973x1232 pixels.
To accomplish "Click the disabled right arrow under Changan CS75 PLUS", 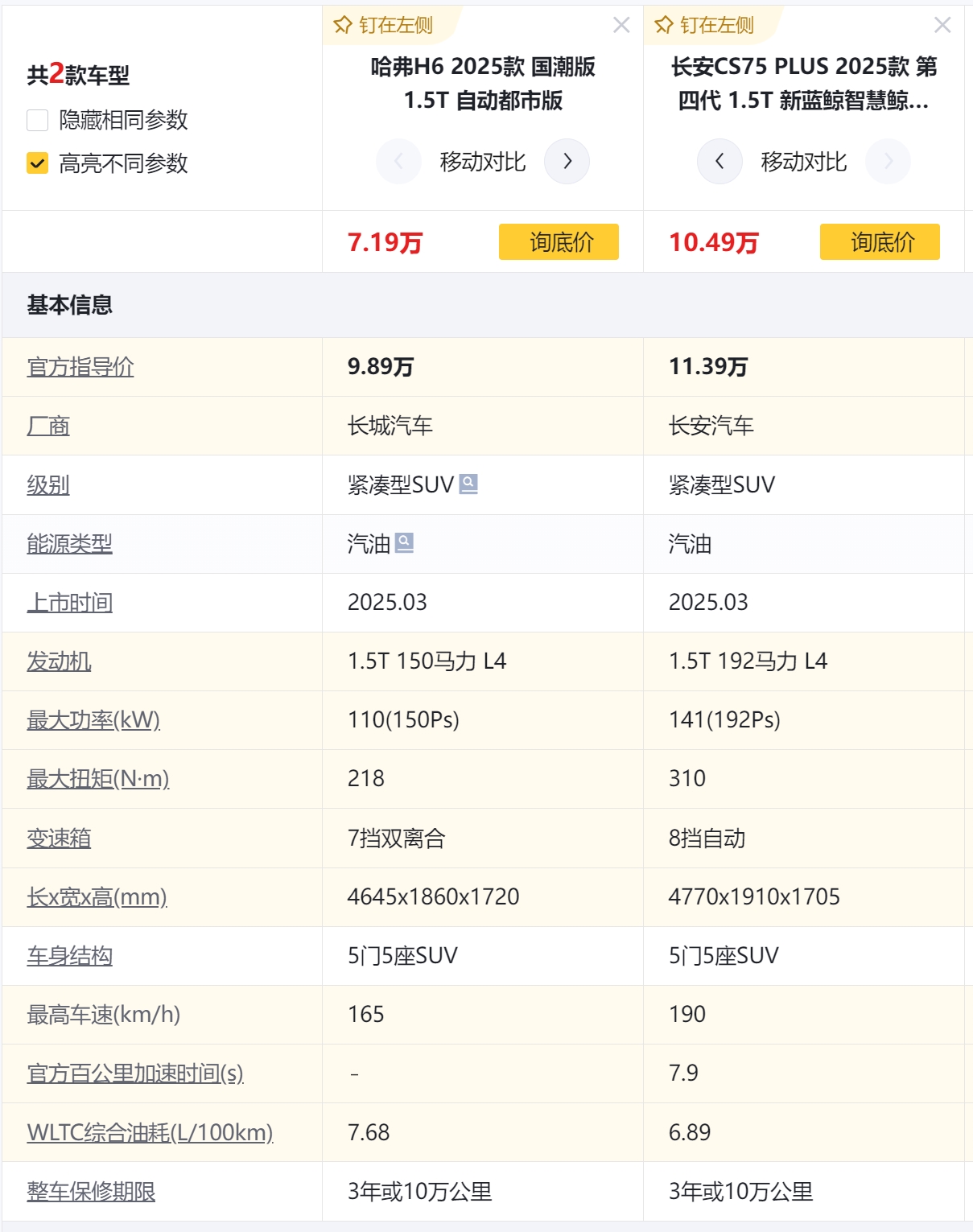I will 888,161.
